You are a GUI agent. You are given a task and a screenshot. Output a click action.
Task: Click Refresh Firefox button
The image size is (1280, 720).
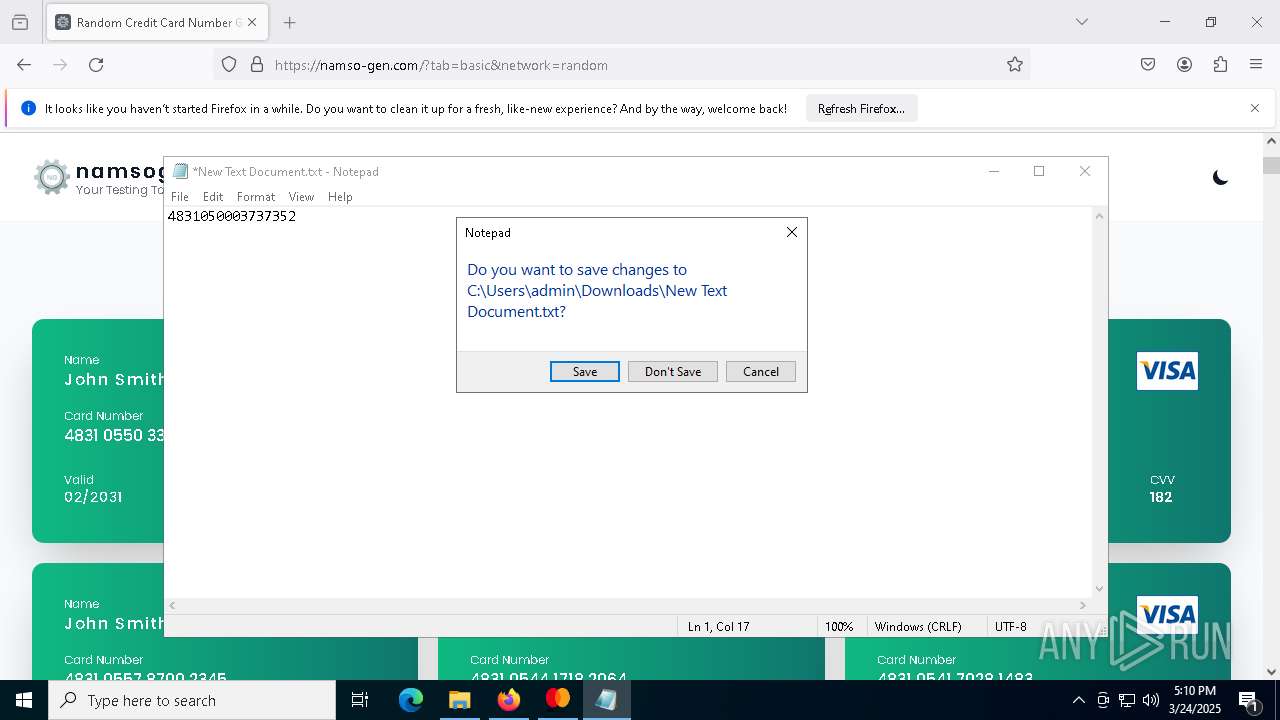(x=861, y=109)
